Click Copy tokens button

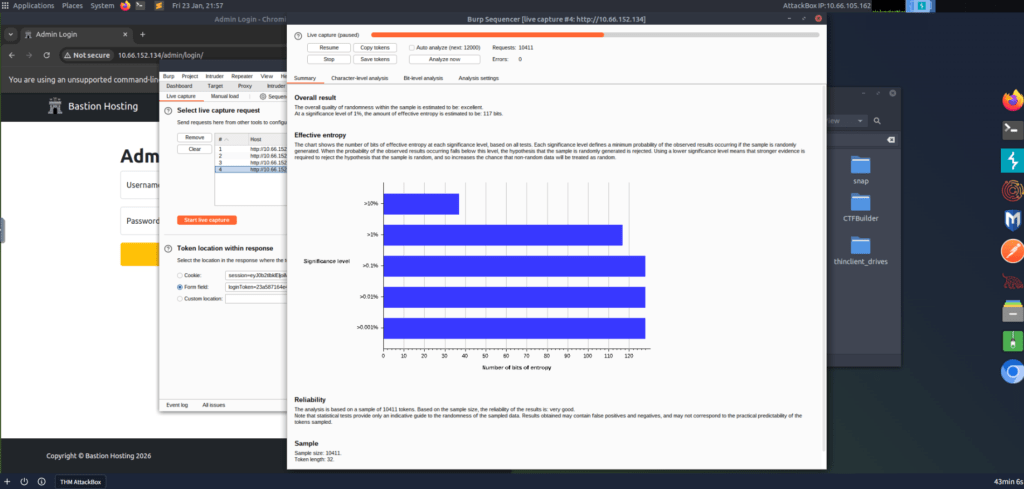(375, 48)
